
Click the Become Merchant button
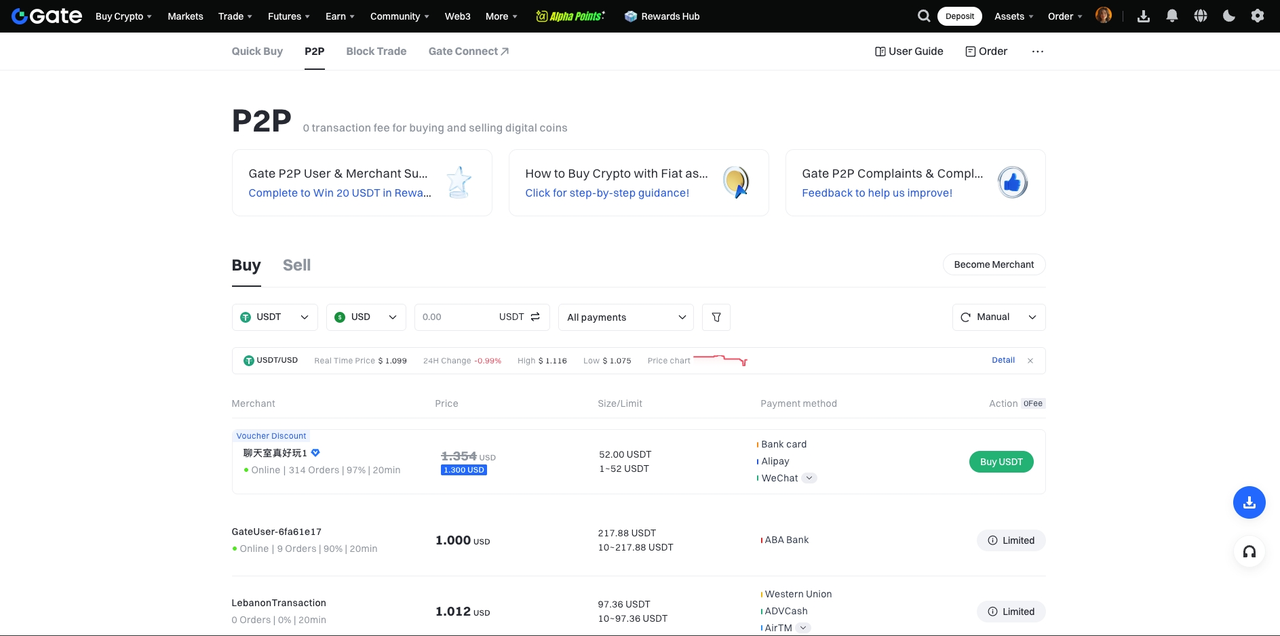click(993, 265)
